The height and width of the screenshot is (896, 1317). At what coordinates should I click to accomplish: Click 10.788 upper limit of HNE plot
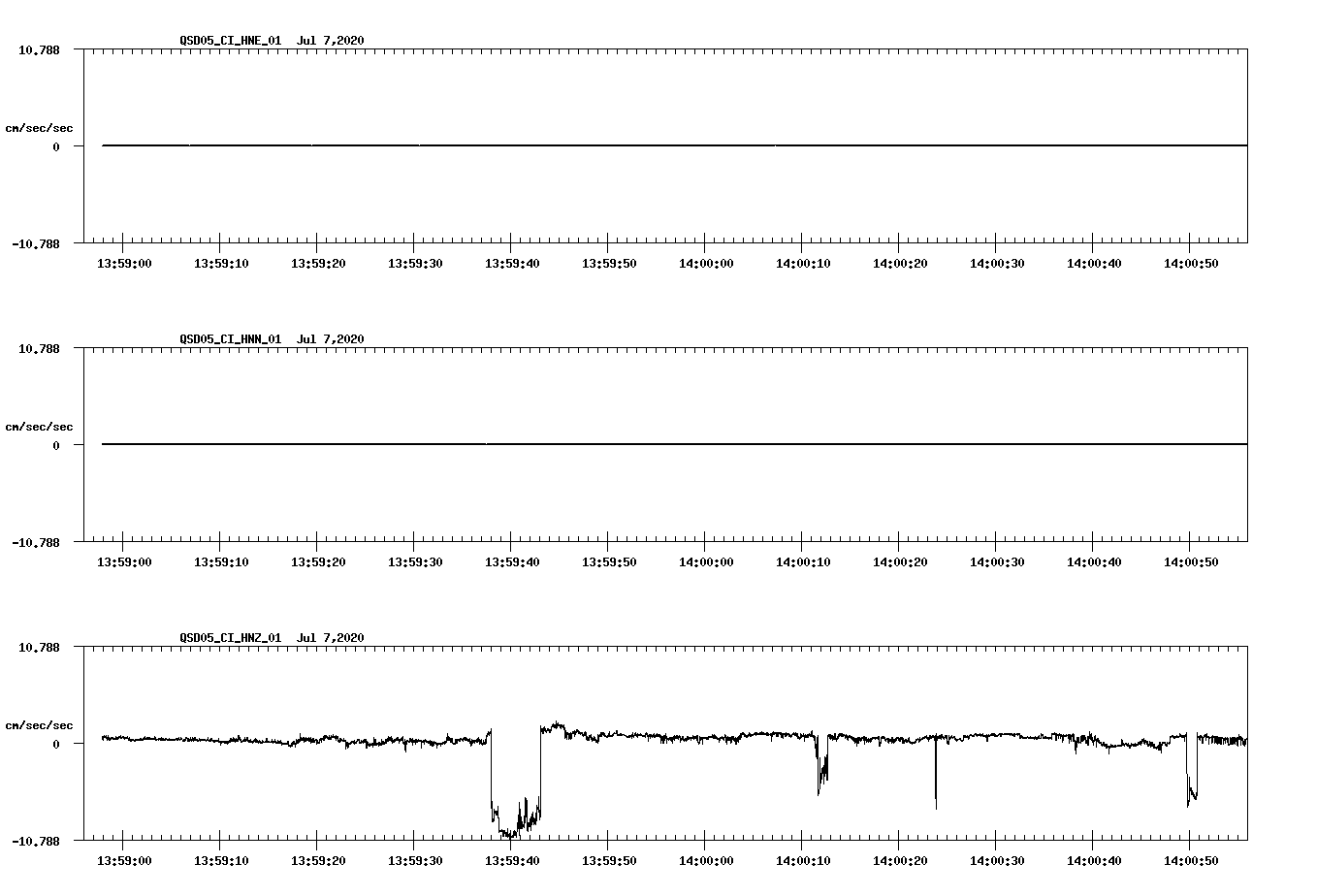[39, 49]
